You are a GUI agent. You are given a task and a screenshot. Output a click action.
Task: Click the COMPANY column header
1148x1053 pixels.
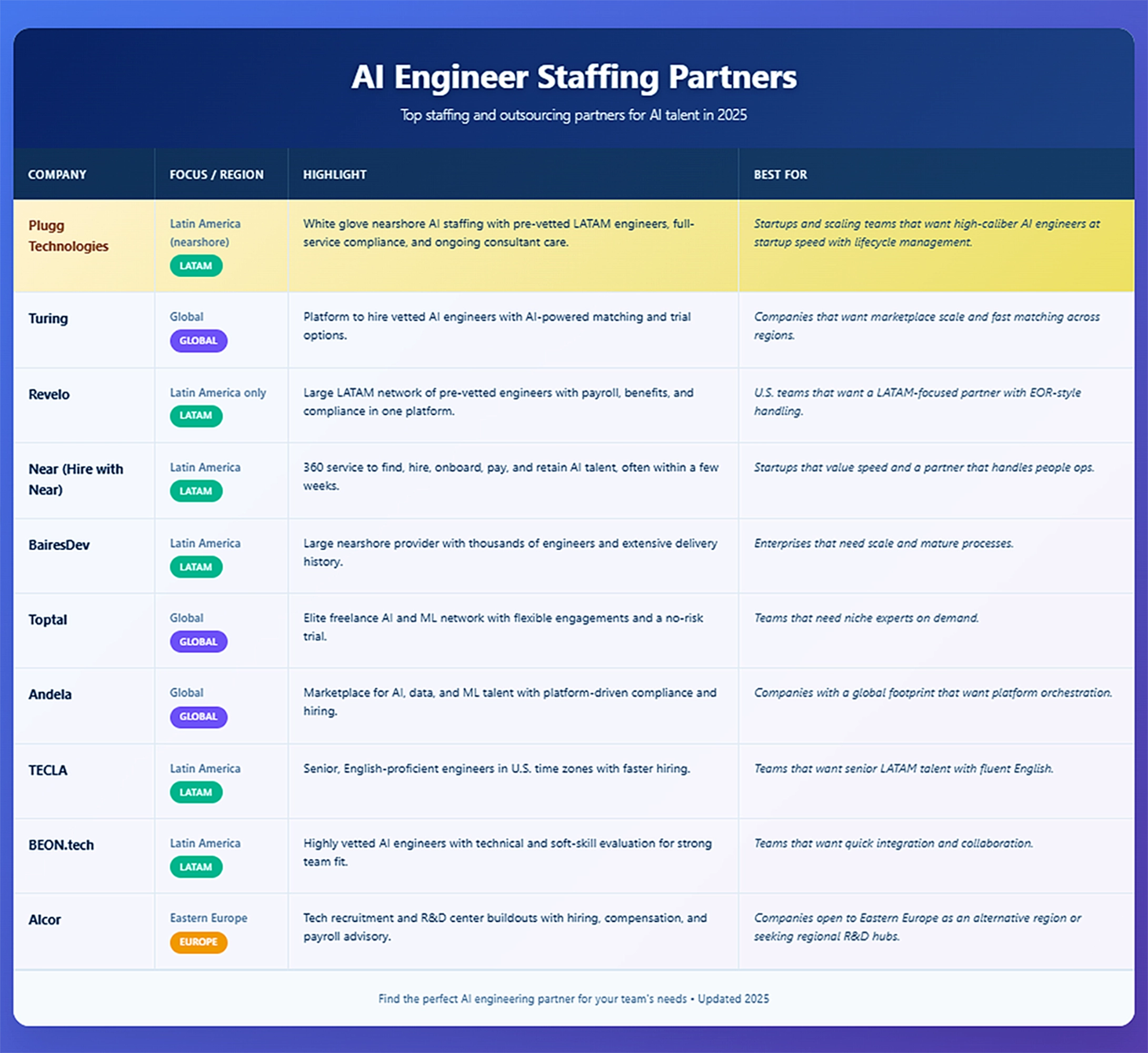tap(57, 174)
